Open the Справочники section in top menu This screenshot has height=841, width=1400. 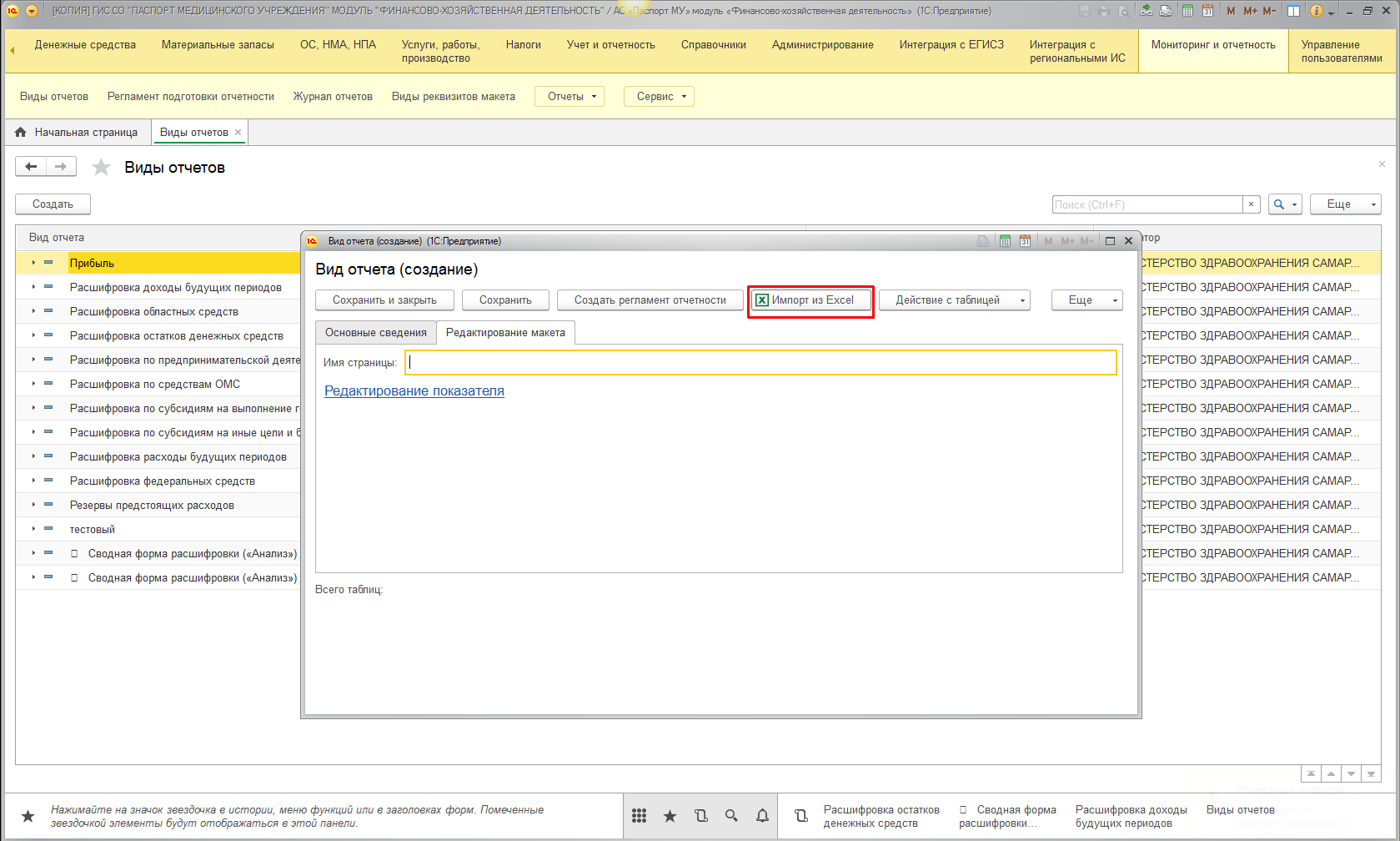coord(713,45)
